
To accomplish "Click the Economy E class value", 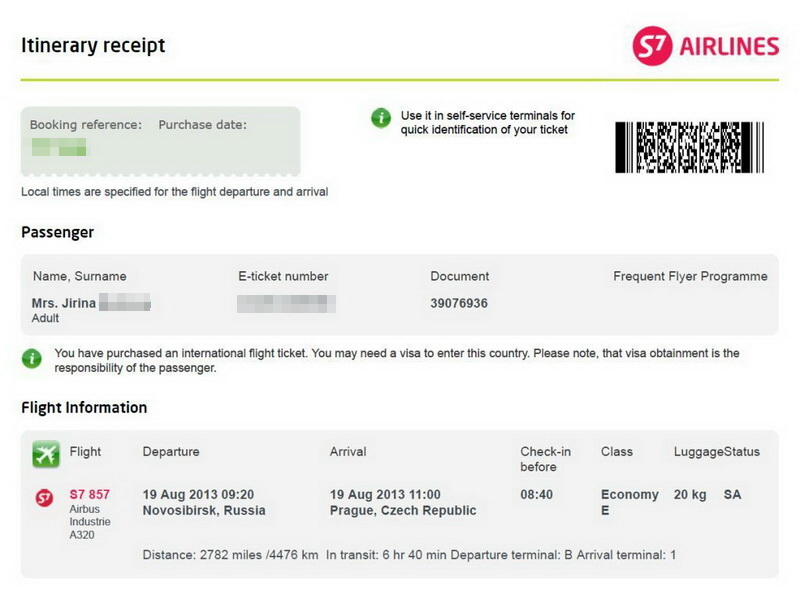I will click(x=630, y=502).
